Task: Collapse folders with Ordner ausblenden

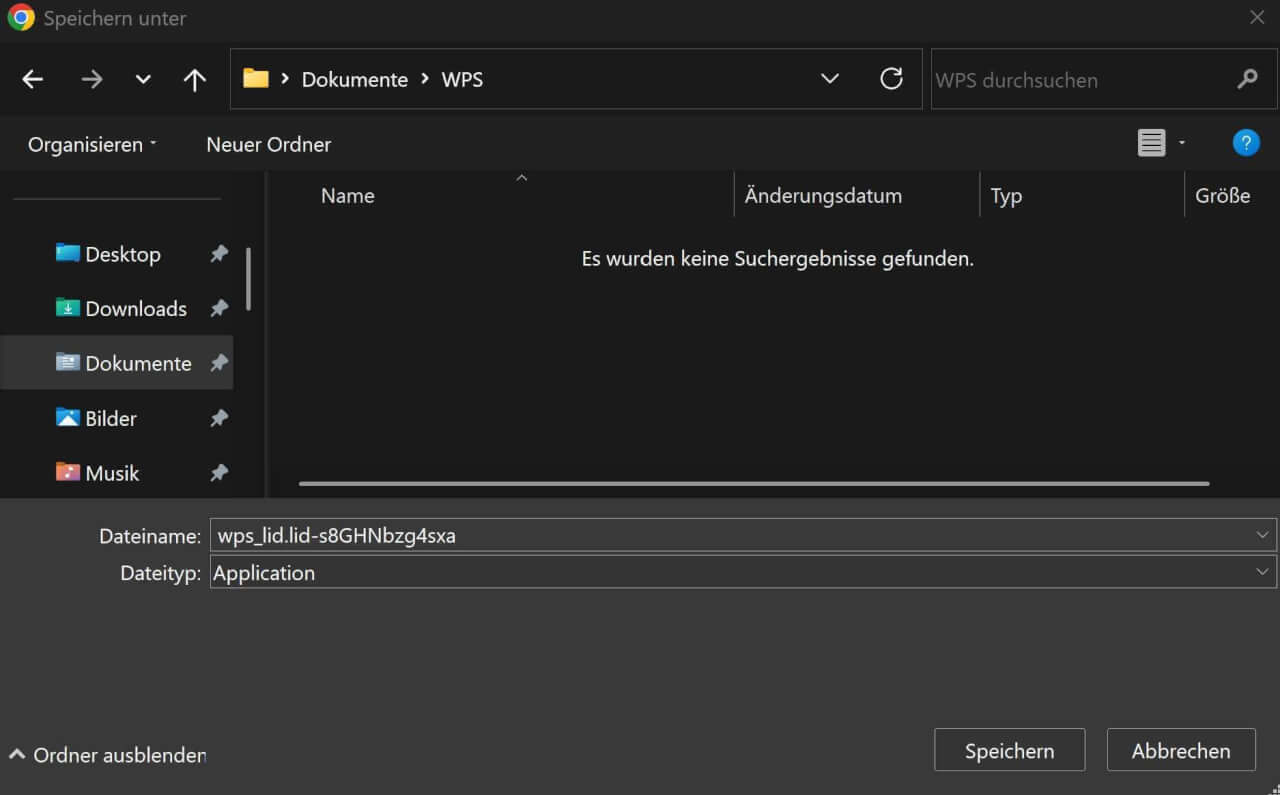Action: [x=108, y=755]
